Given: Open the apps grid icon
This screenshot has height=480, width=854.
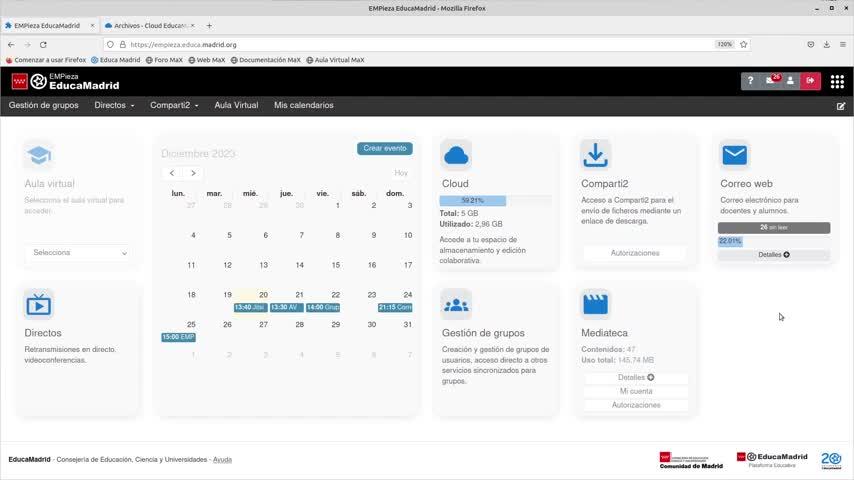Looking at the screenshot, I should [837, 82].
